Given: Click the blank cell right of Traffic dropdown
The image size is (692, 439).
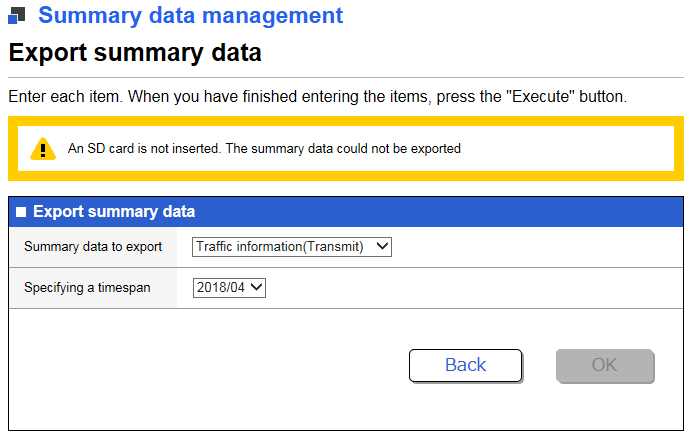Looking at the screenshot, I should 530,247.
